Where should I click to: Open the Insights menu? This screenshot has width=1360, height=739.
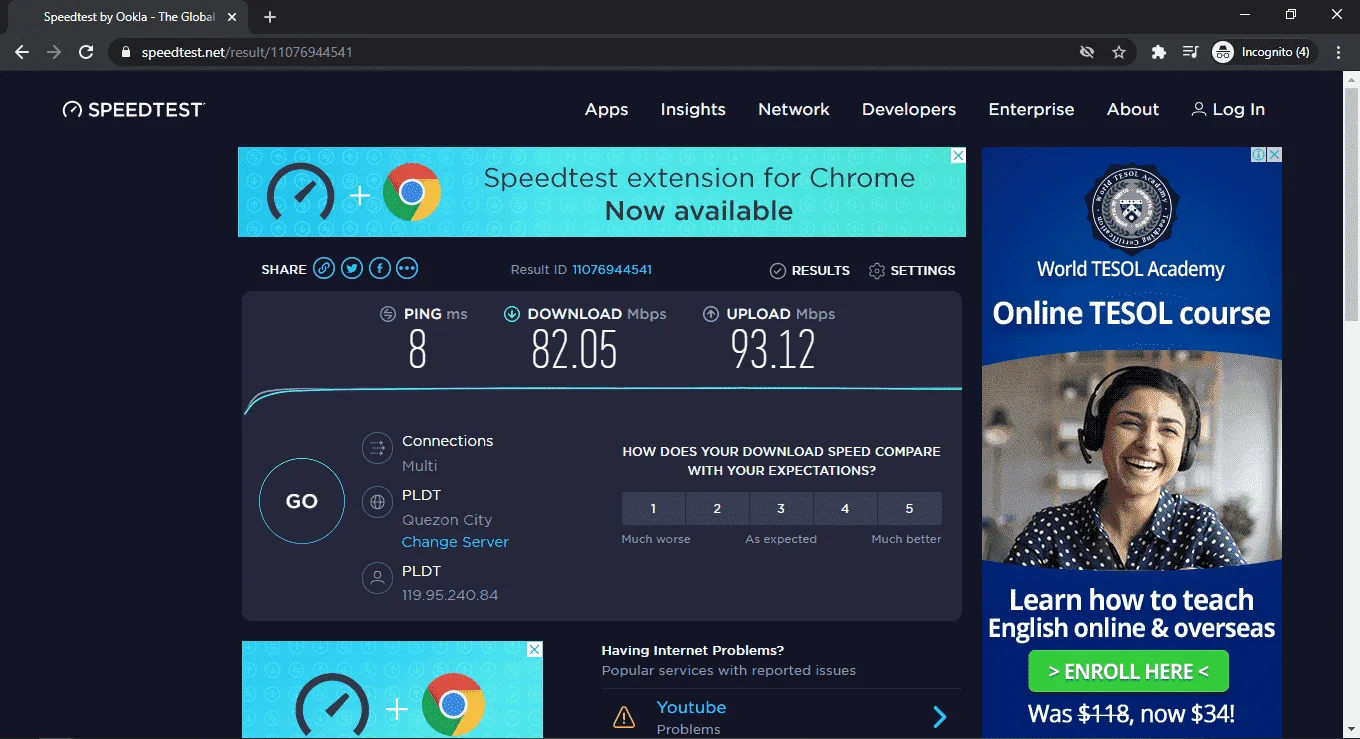tap(693, 109)
